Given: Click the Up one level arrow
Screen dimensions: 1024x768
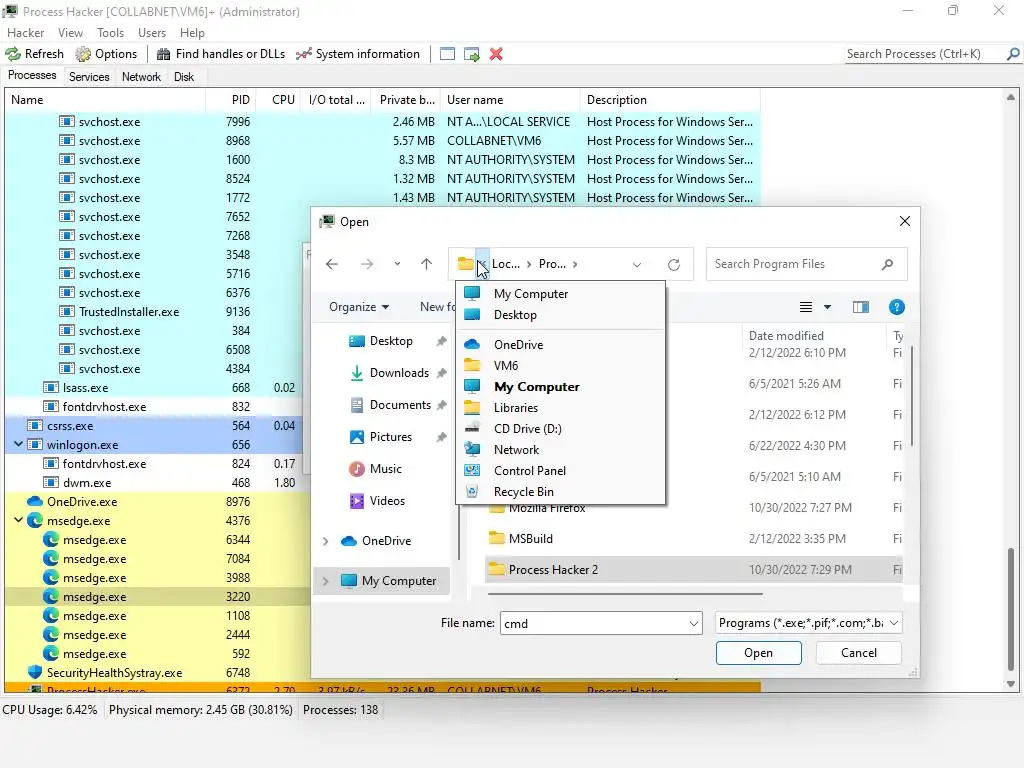Looking at the screenshot, I should [x=426, y=264].
